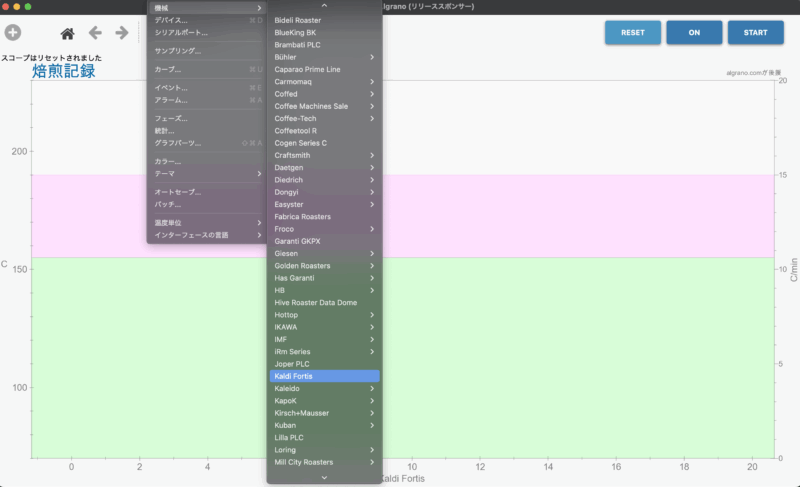Image resolution: width=800 pixels, height=487 pixels.
Task: Expand the Kirsch+Mausser submenu
Action: click(324, 413)
